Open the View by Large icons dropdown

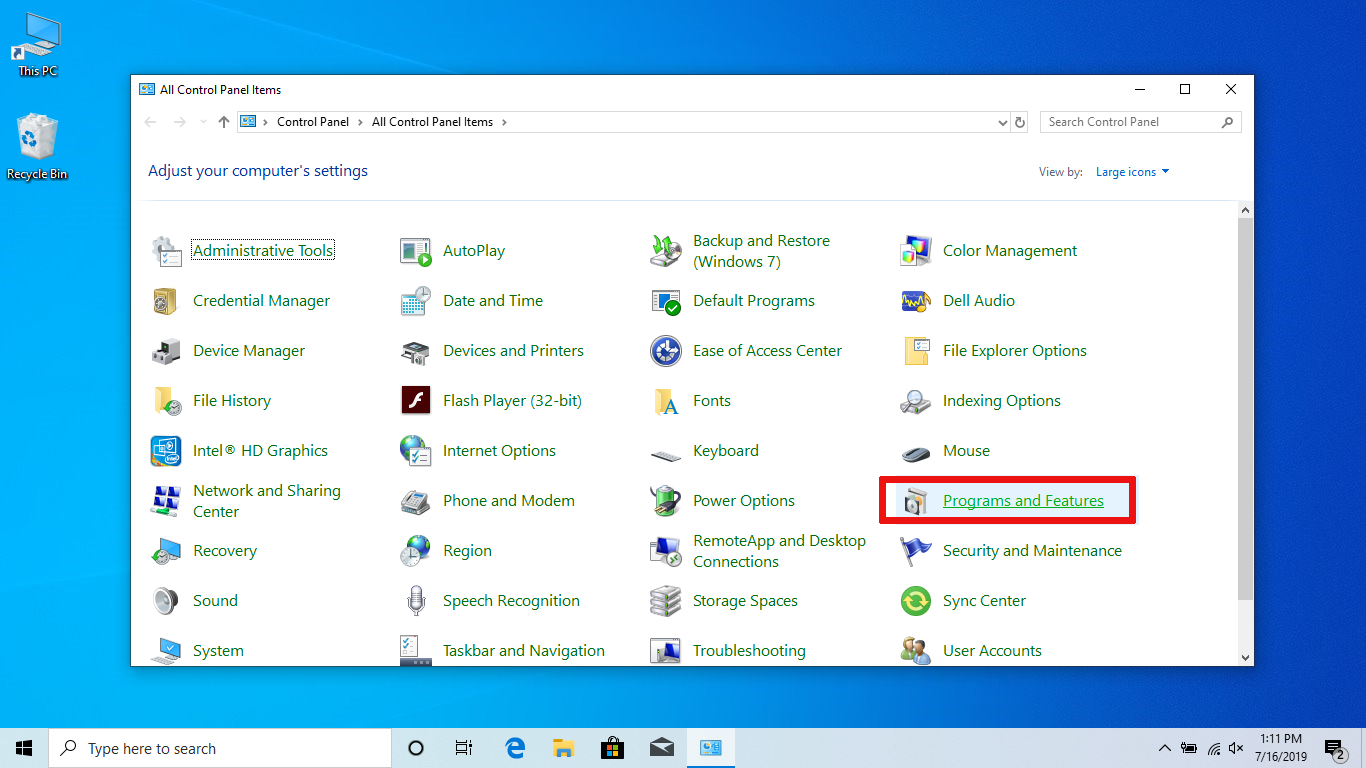(1132, 172)
